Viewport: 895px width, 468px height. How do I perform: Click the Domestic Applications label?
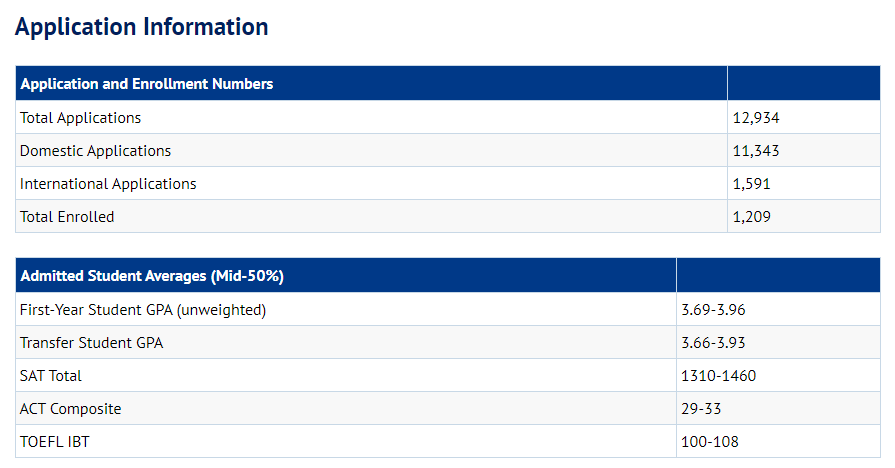click(x=95, y=151)
